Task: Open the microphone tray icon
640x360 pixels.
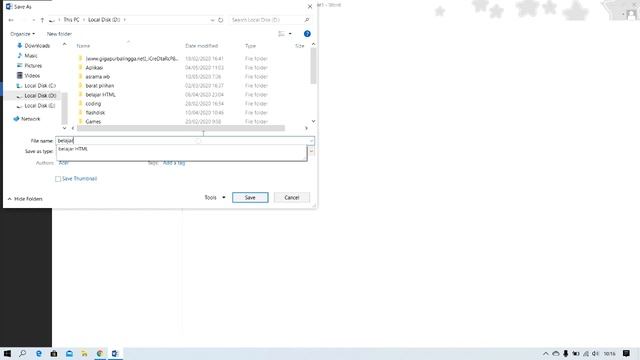Action: [x=566, y=353]
